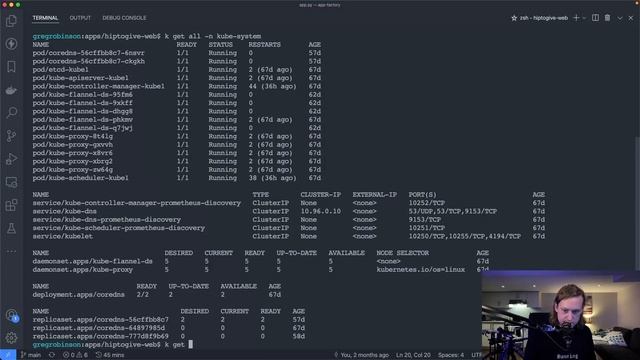Open Remote Explorer monitor icon
640x360 pixels.
[11, 182]
